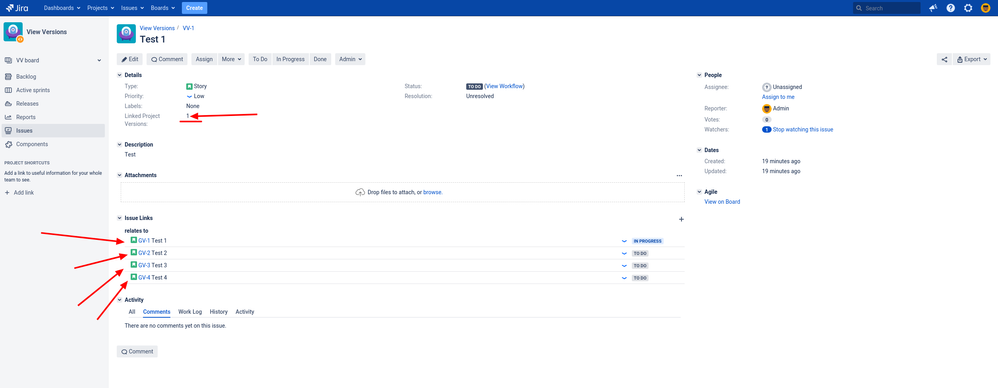Switch to the History tab
The image size is (998, 388).
point(218,312)
